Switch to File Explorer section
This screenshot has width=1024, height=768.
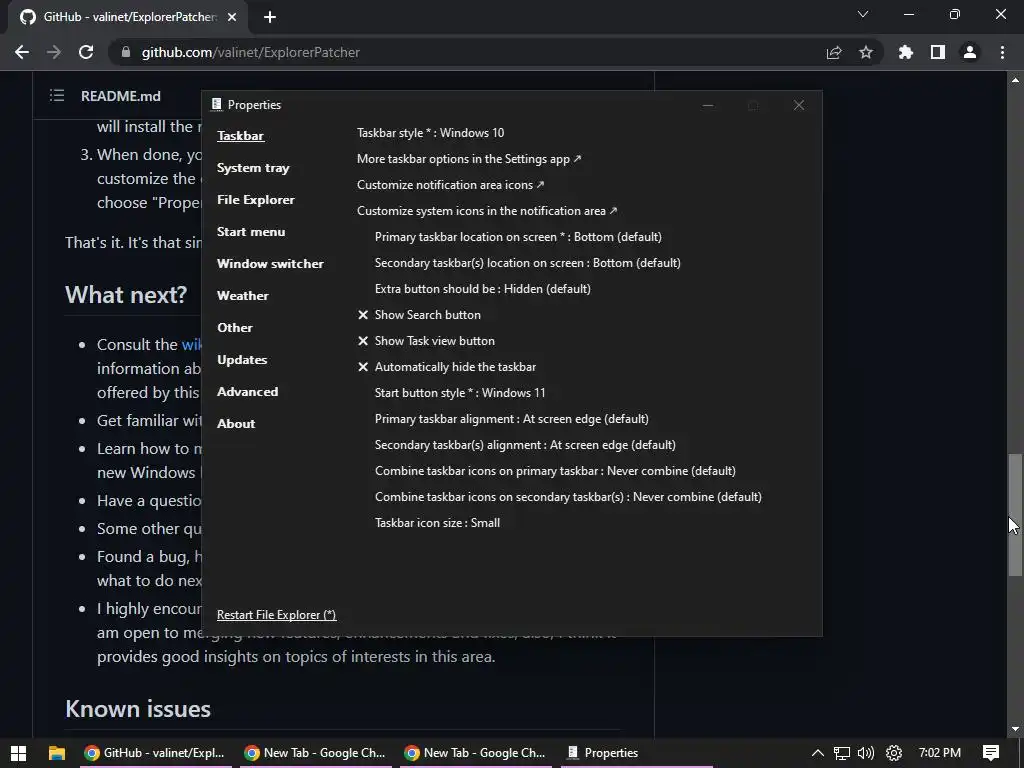click(x=255, y=200)
